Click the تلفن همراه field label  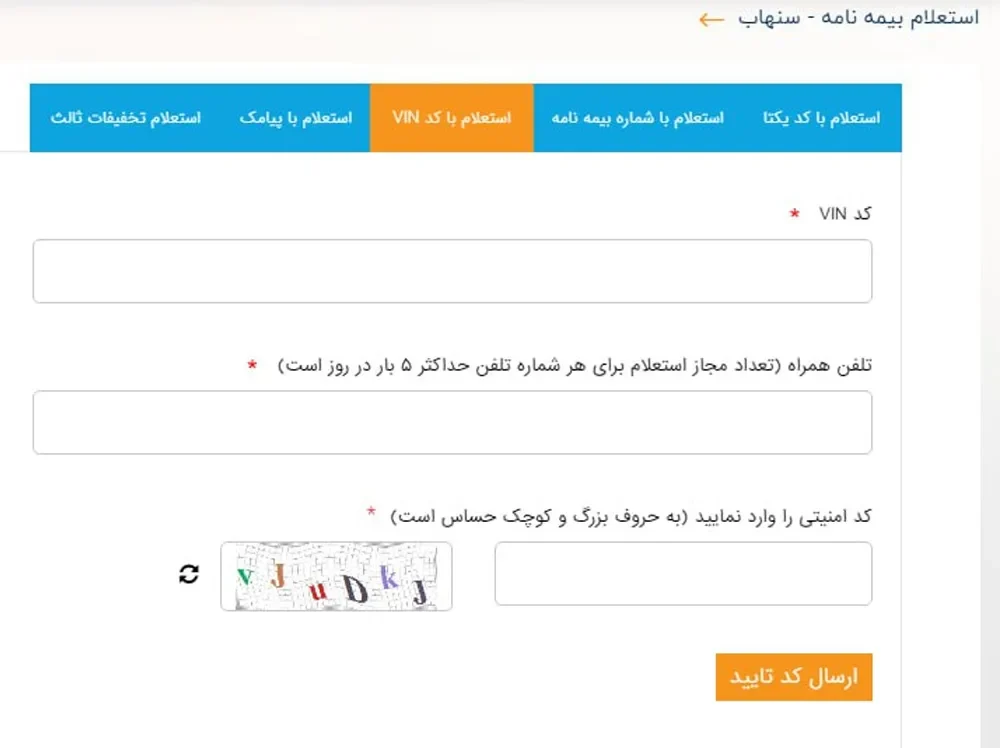click(575, 365)
